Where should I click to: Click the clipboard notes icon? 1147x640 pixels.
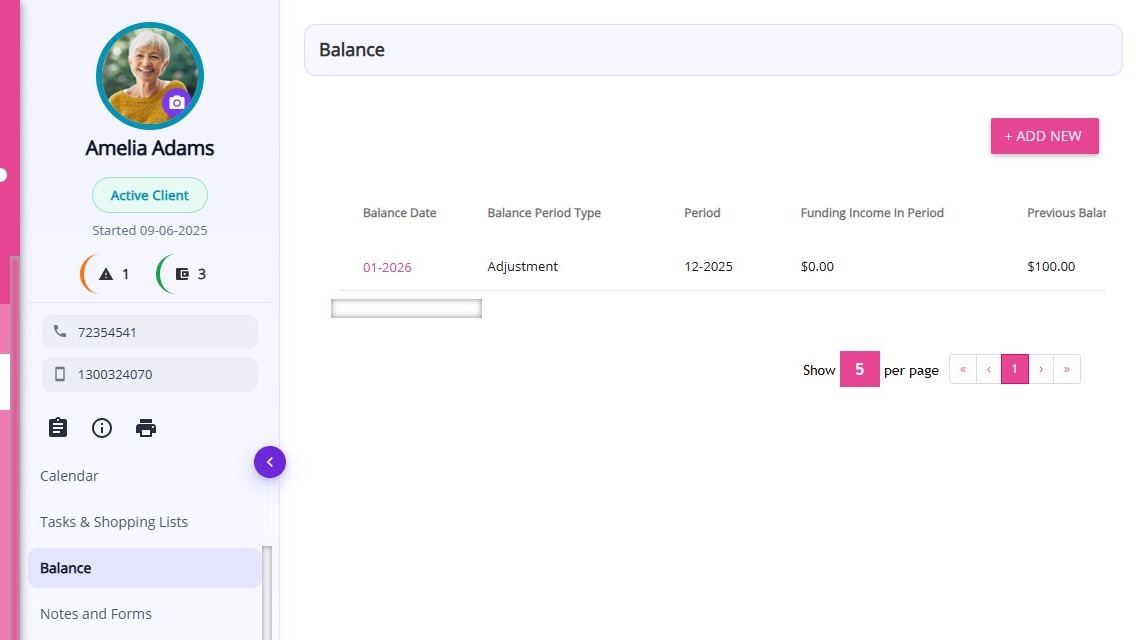coord(58,428)
